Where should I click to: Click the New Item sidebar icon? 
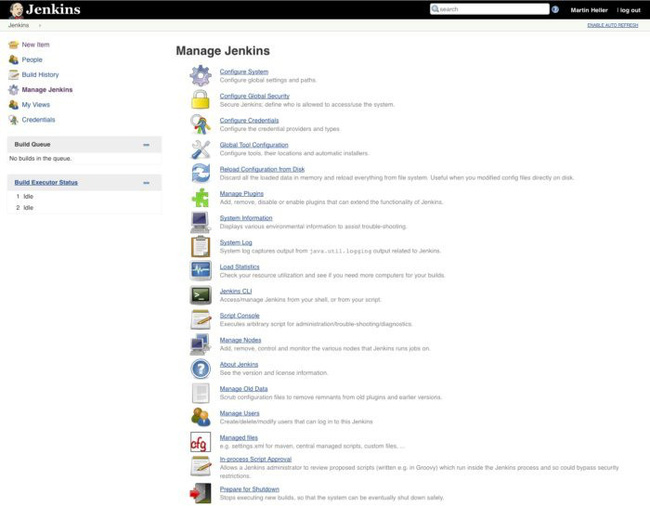click(x=14, y=44)
